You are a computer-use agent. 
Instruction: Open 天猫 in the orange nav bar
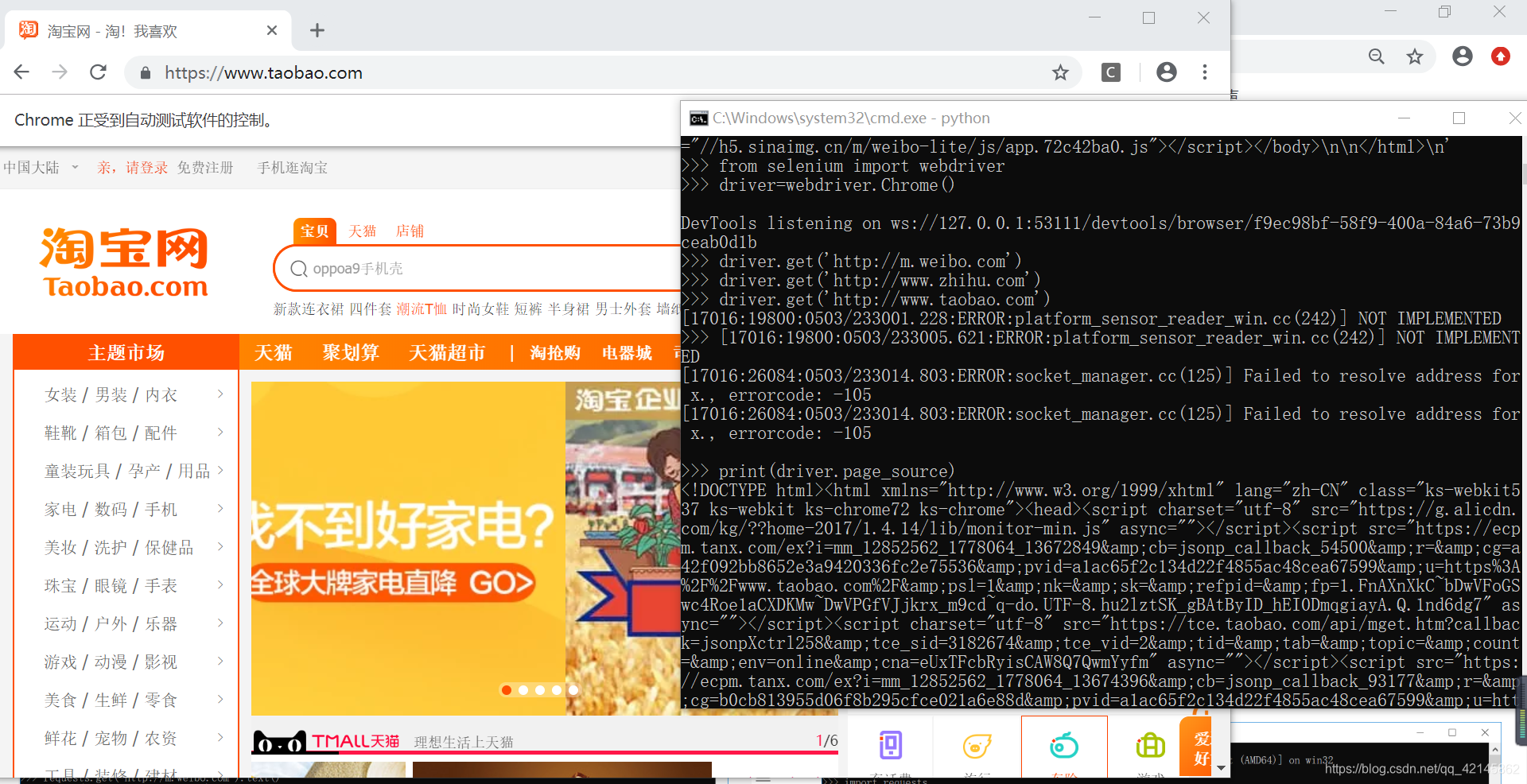tap(273, 352)
